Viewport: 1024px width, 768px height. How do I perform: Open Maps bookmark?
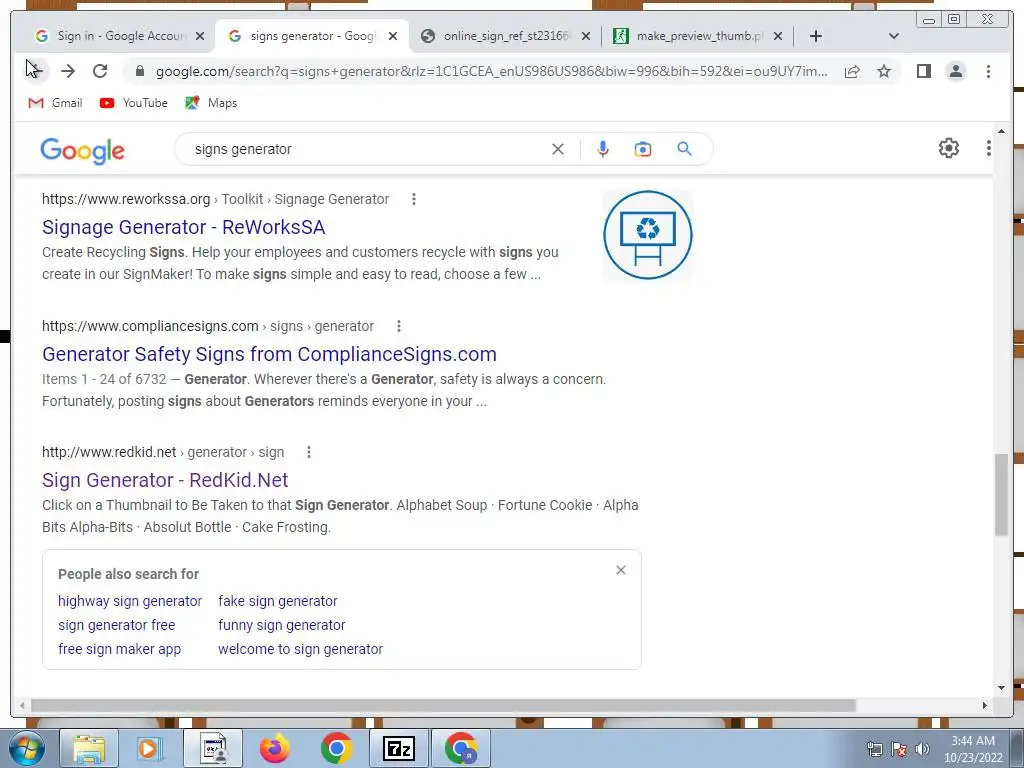(211, 103)
